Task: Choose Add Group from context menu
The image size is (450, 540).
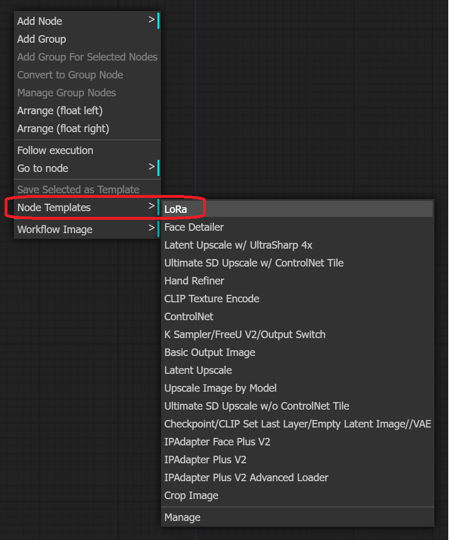Action: (x=87, y=39)
